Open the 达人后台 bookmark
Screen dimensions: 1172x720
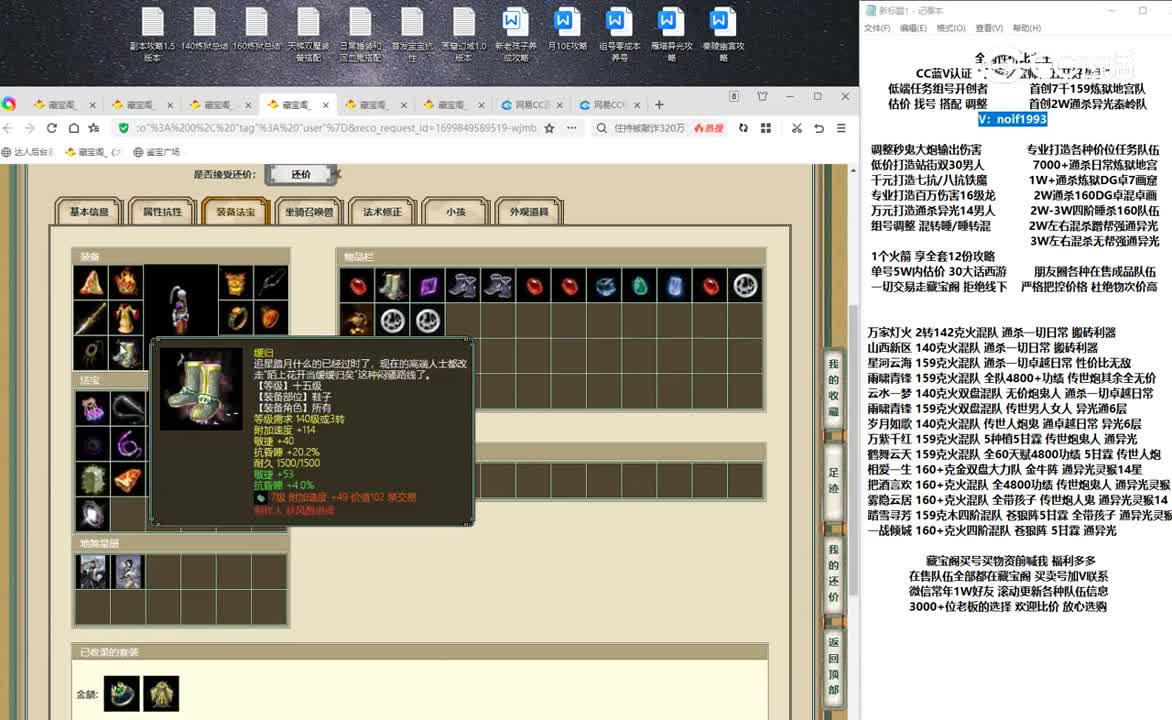pos(28,152)
